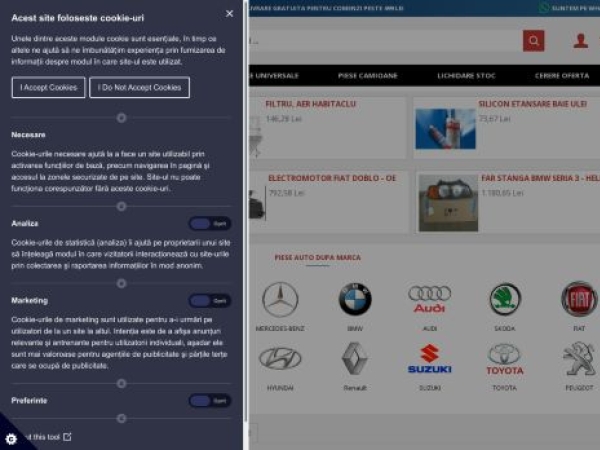Open SILICON ETANSARE BAIE ULEI product
This screenshot has height=450, width=600.
click(x=532, y=104)
